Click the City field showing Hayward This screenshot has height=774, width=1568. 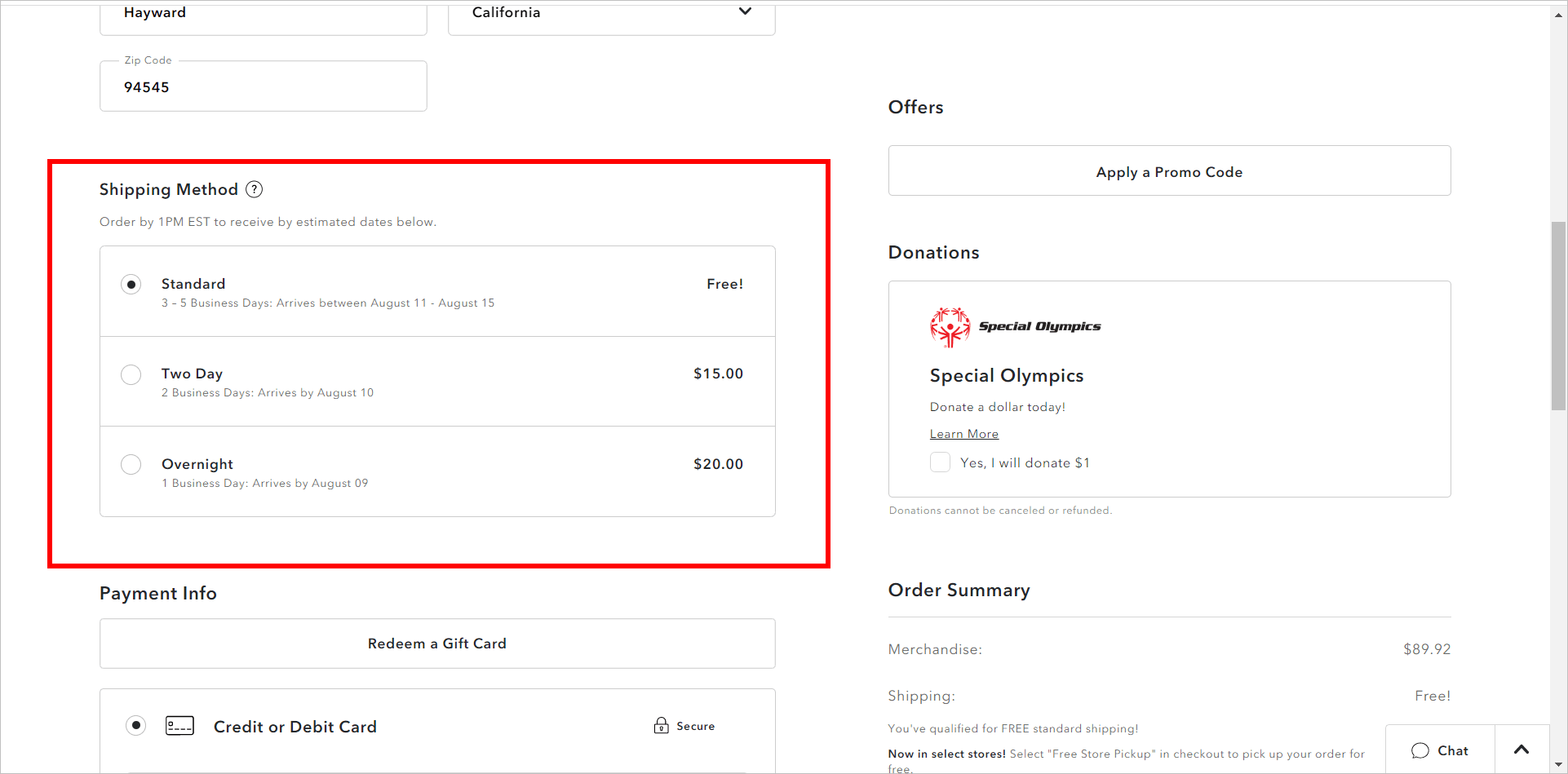(263, 12)
